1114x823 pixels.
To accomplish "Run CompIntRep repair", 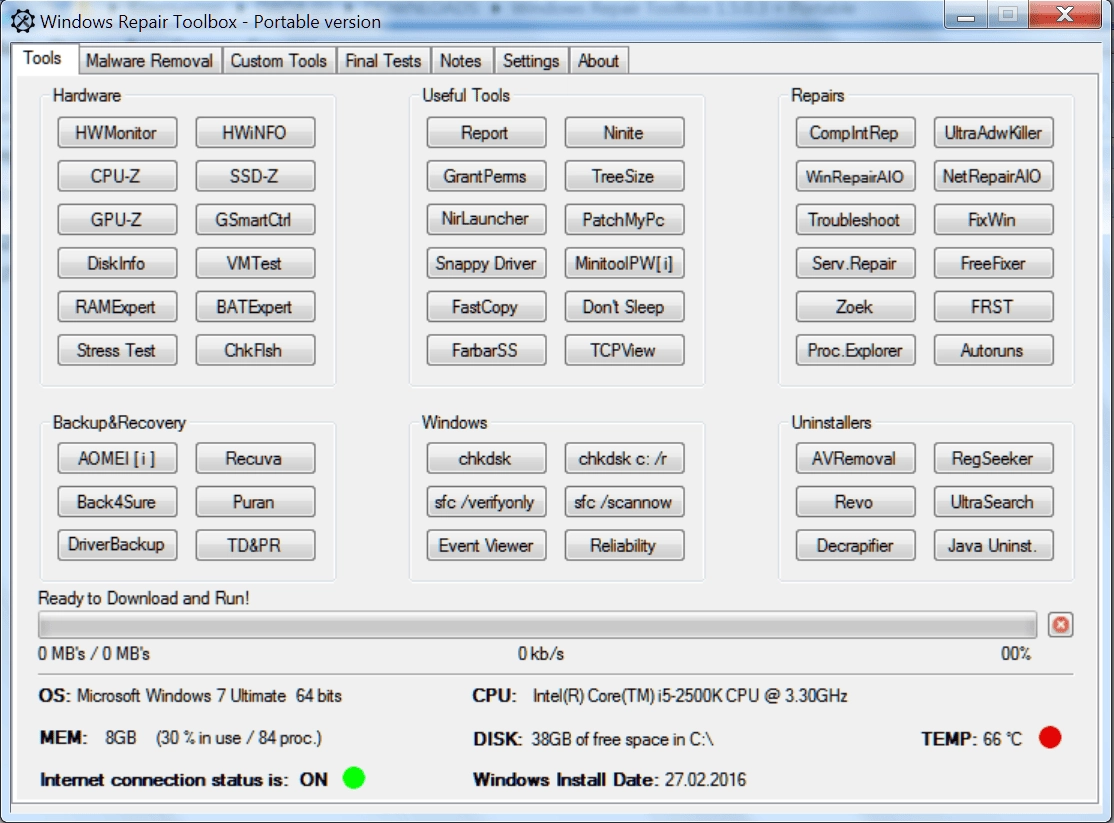I will tap(855, 133).
